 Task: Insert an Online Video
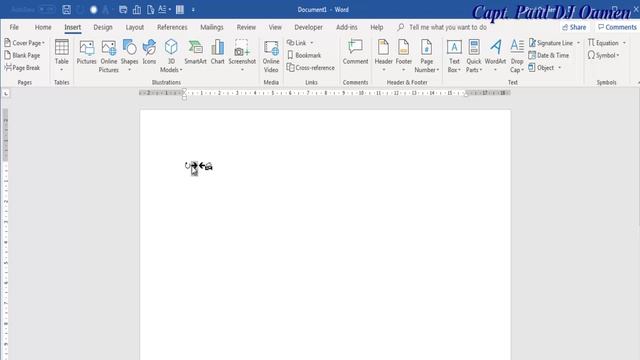point(271,56)
